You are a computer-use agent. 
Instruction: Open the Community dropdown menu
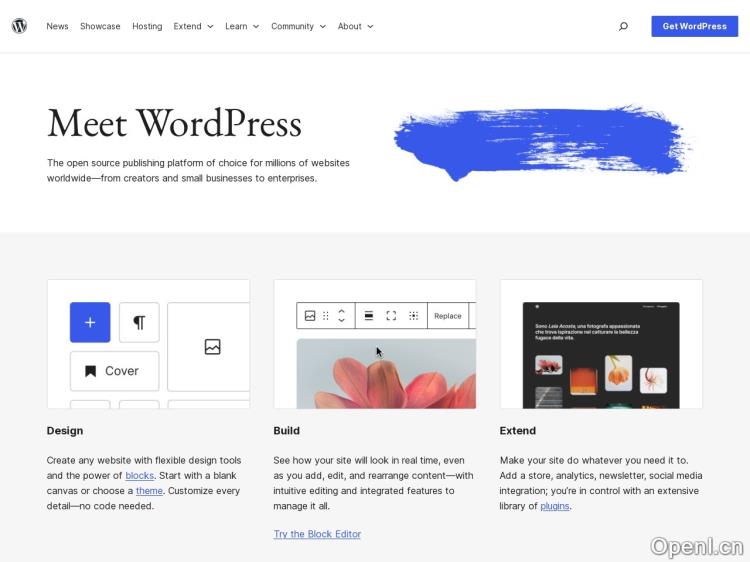[298, 26]
